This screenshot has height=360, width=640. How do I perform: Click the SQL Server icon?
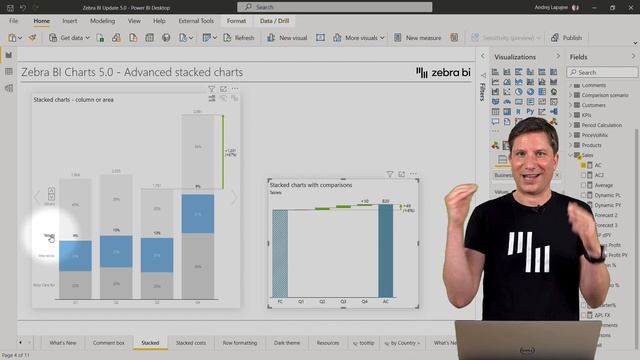click(133, 38)
